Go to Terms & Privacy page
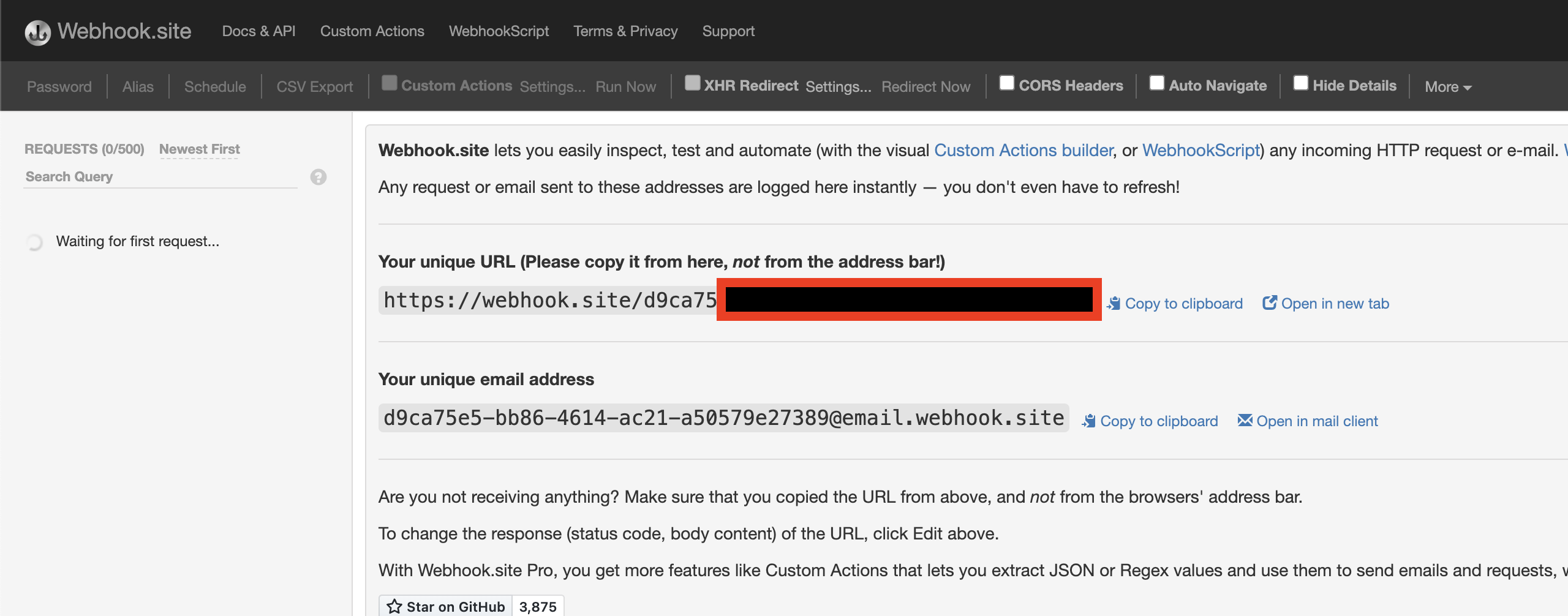Viewport: 1568px width, 616px height. pos(625,31)
